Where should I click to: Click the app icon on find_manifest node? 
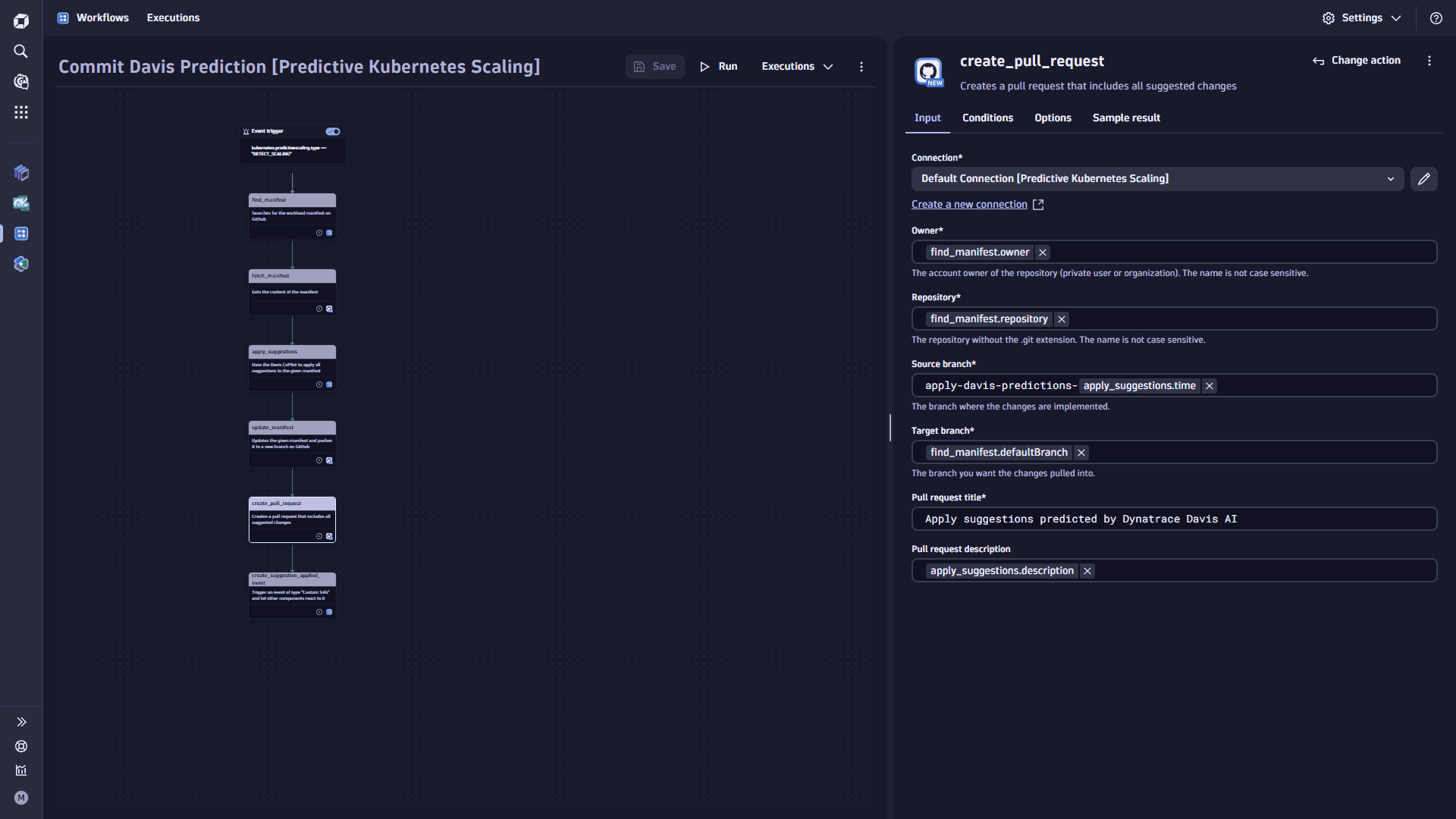pos(329,233)
